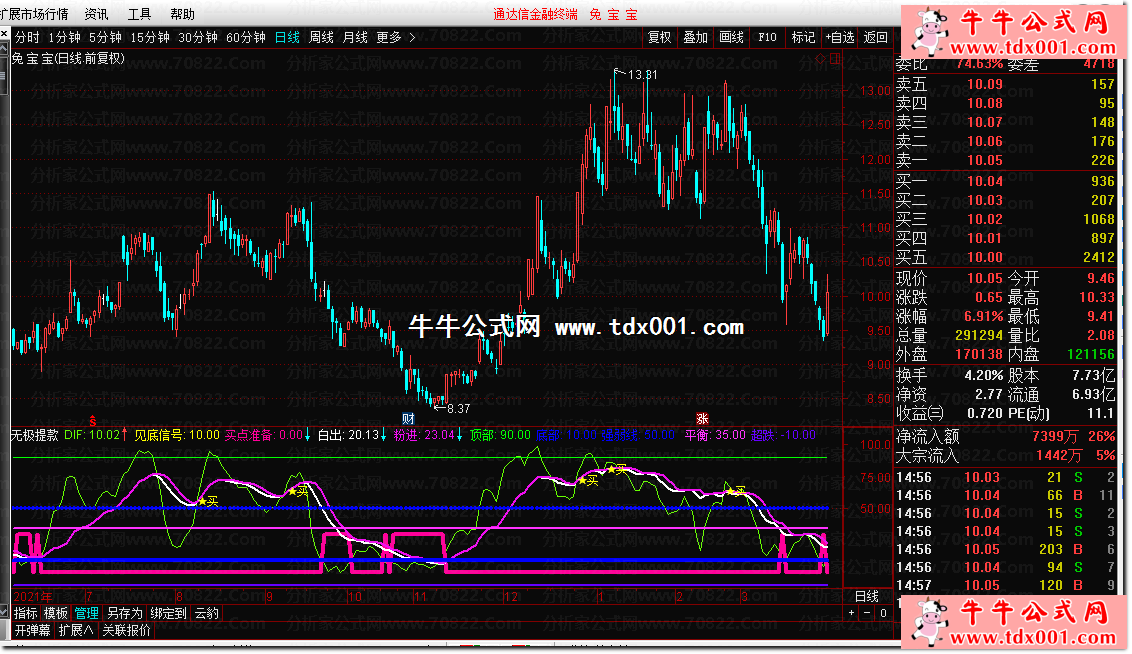Click the blue 财 marker icon
This screenshot has width=1132, height=654.
tap(408, 417)
